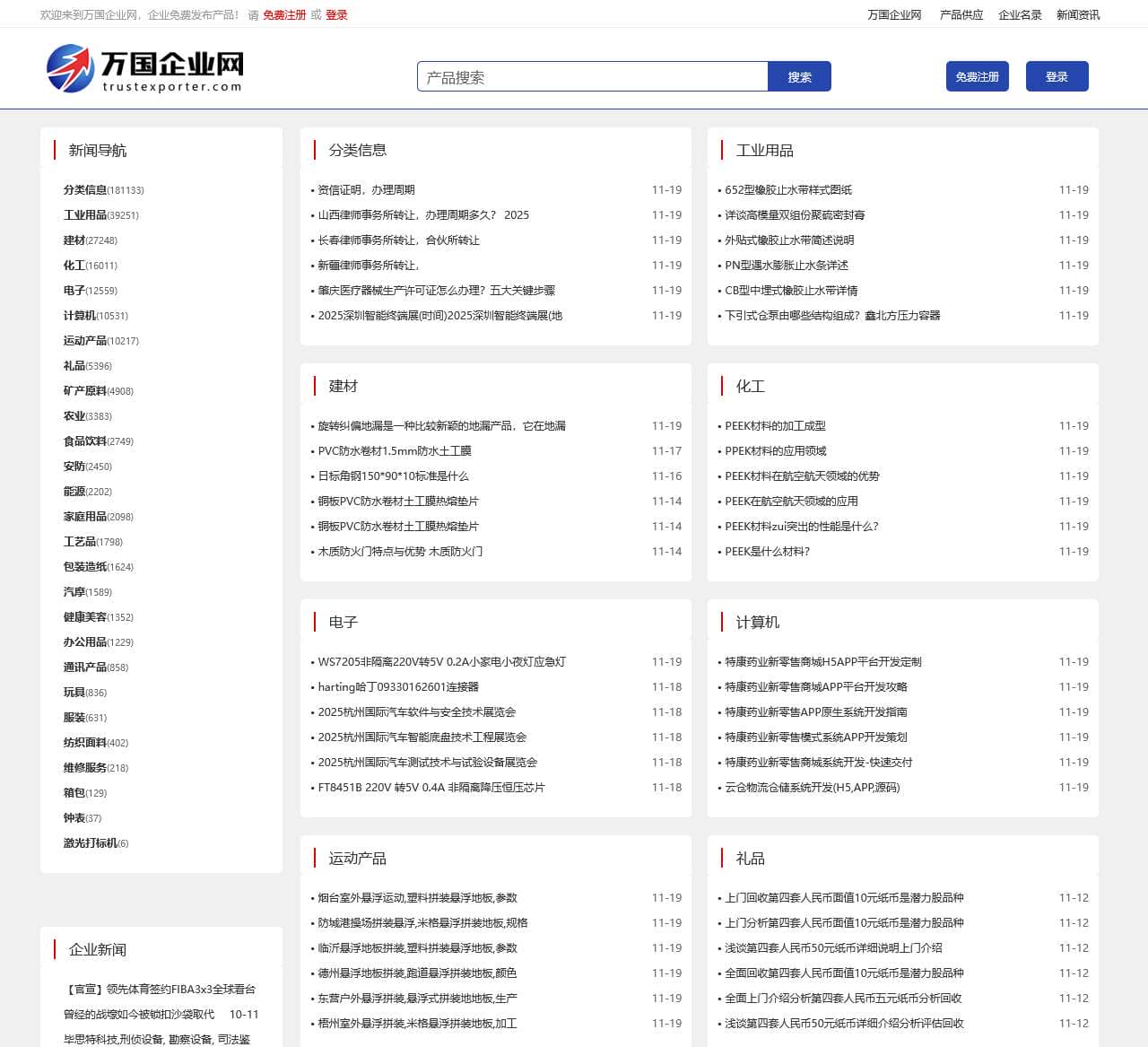The width and height of the screenshot is (1148, 1047).
Task: Open the 免费注册 registration page
Action: click(976, 76)
